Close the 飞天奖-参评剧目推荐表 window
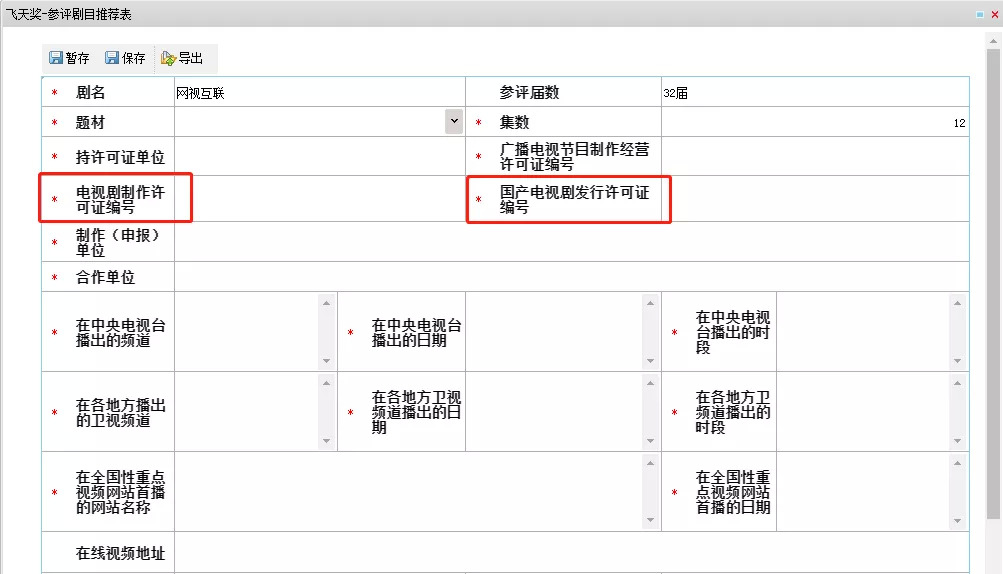 pyautogui.click(x=995, y=14)
